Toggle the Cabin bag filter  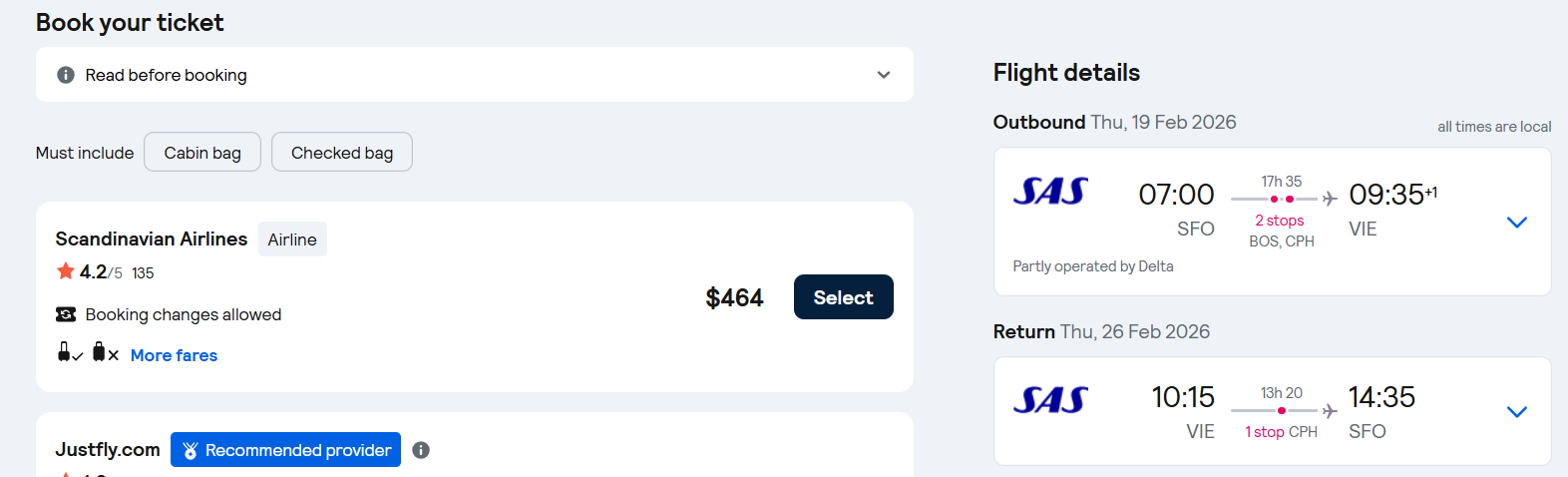(202, 153)
